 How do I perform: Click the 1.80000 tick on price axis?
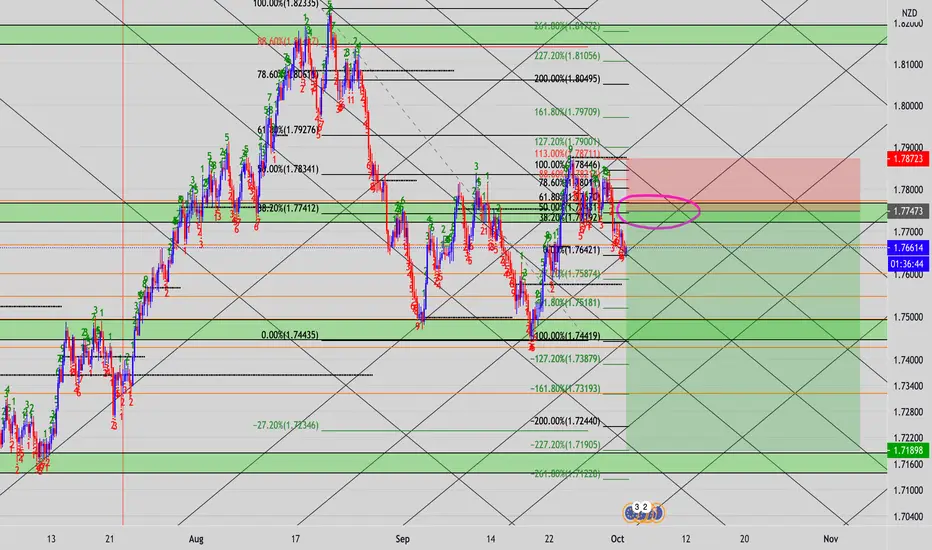(x=908, y=106)
